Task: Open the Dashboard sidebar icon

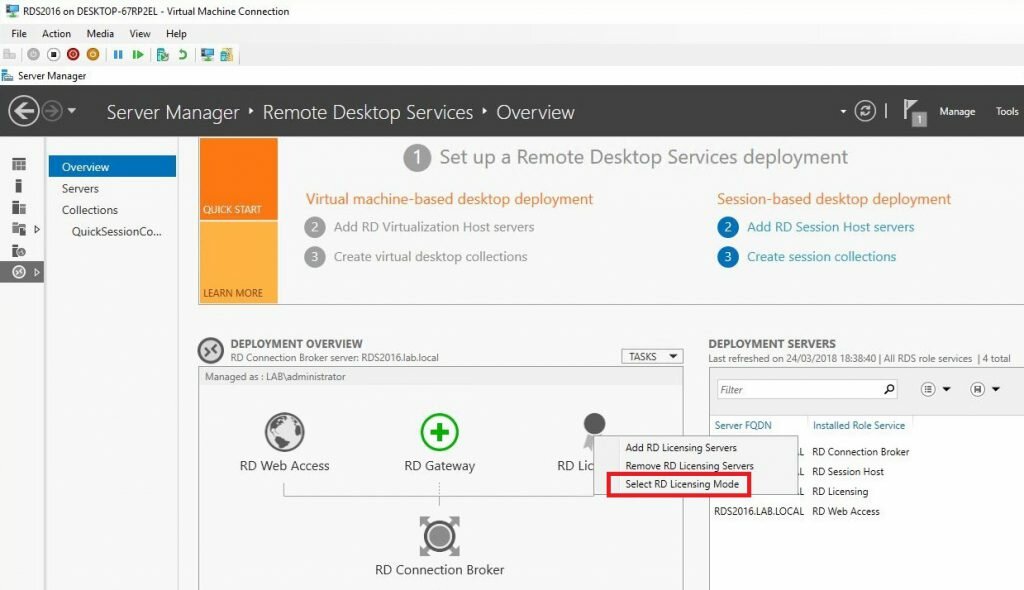Action: pos(19,164)
